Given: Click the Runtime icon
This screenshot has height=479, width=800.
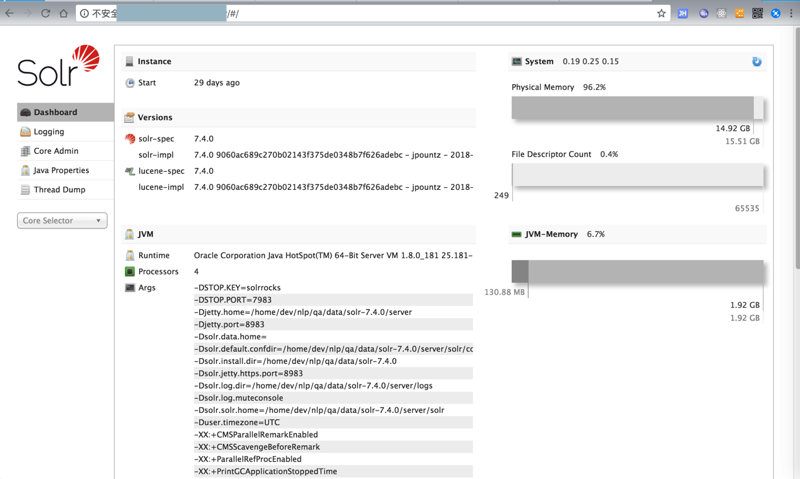Looking at the screenshot, I should click(130, 255).
